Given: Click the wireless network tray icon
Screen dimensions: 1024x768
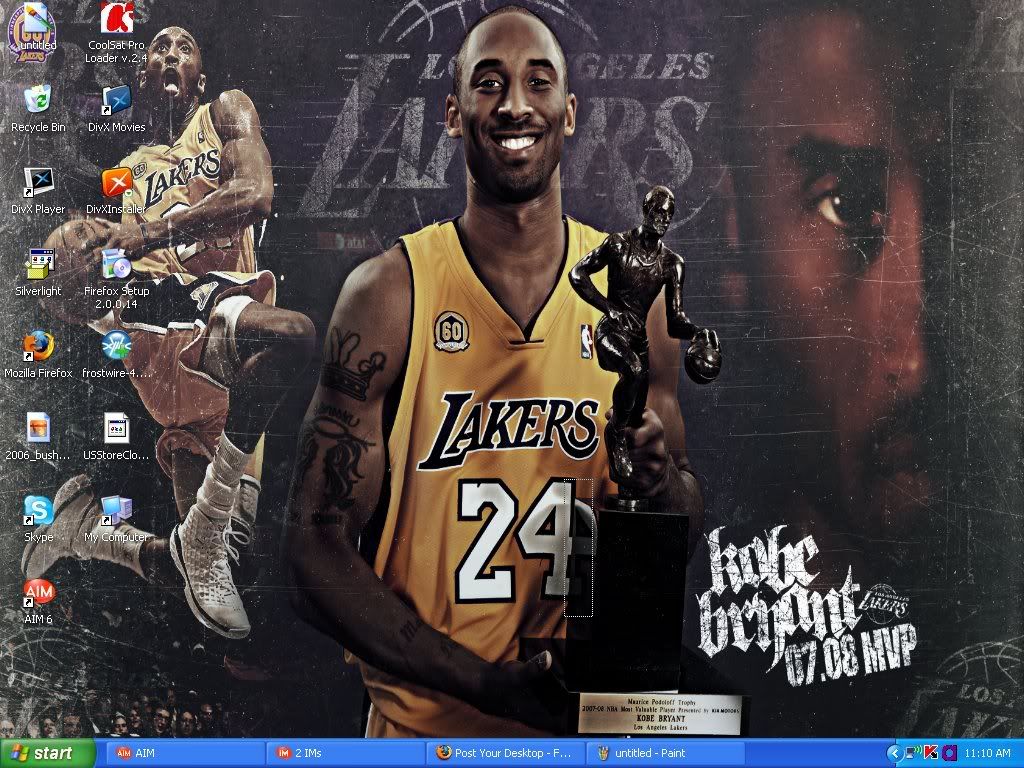Looking at the screenshot, I should pyautogui.click(x=914, y=753).
